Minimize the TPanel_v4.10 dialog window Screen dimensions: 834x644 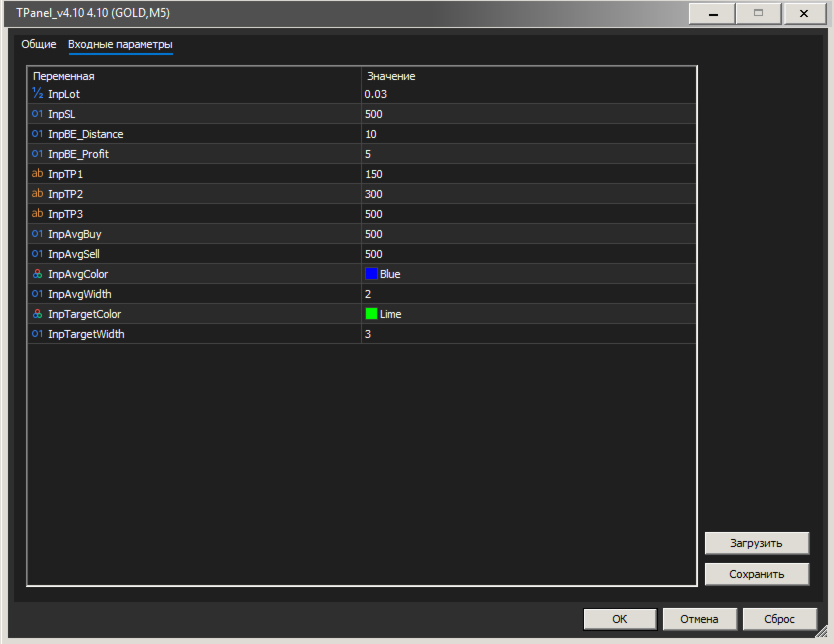click(x=713, y=13)
